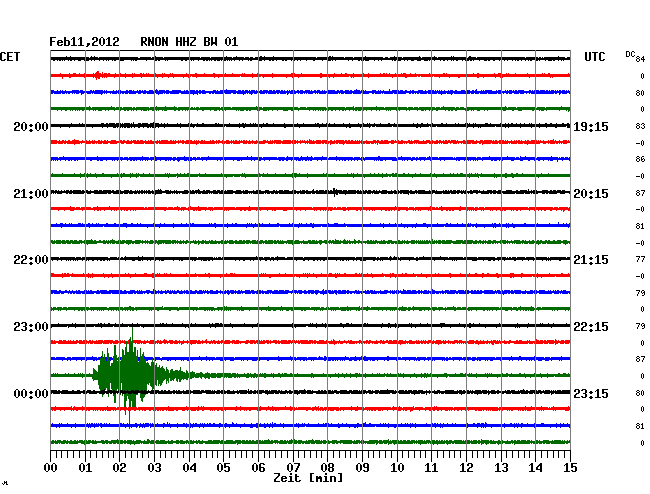Click the 07 minute axis tick label
Viewport: 650px width, 494px height.
coord(293,467)
